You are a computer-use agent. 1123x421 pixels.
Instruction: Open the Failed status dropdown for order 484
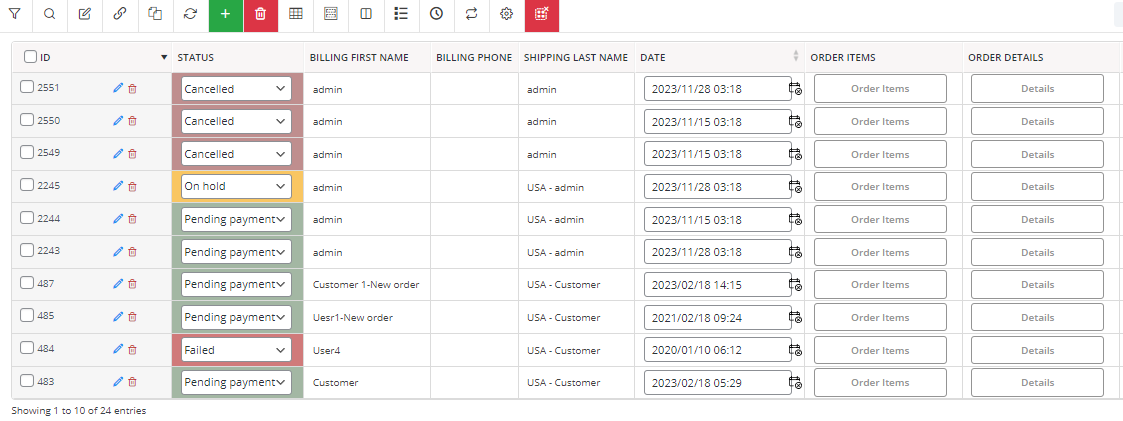tap(236, 350)
